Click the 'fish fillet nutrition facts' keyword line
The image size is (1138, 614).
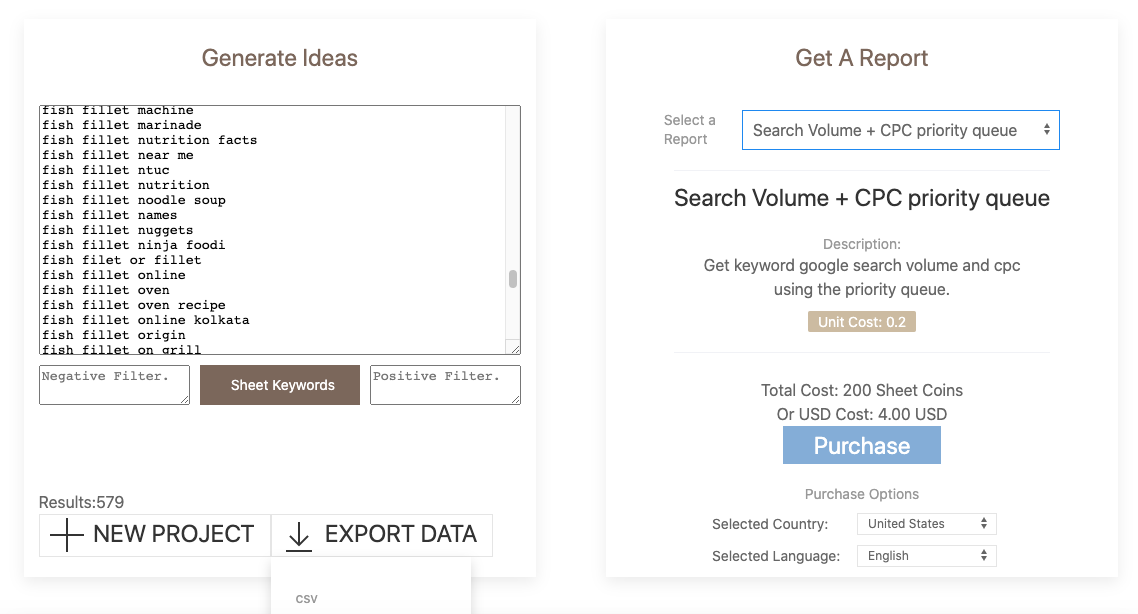click(150, 140)
